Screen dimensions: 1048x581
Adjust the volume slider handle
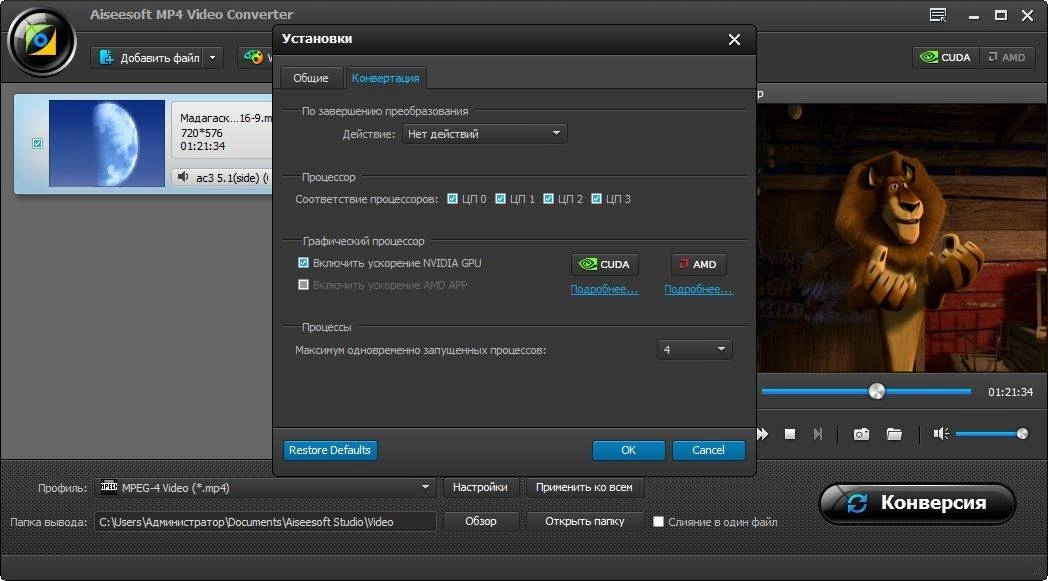[1022, 435]
